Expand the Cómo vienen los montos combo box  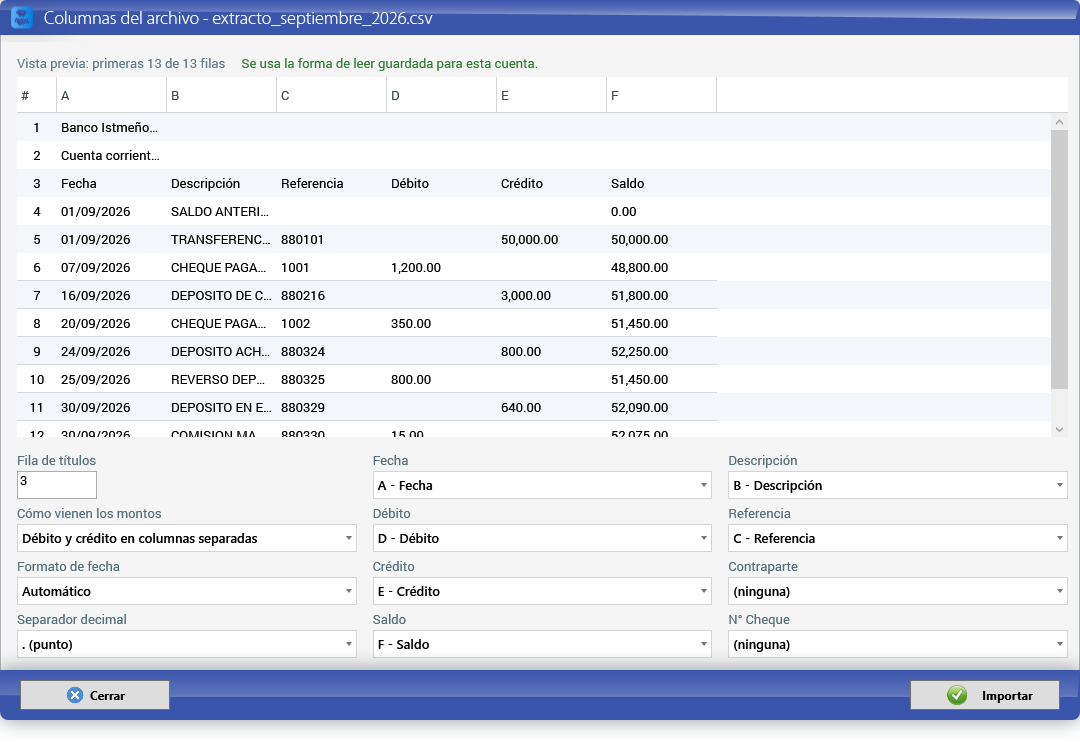[187, 538]
